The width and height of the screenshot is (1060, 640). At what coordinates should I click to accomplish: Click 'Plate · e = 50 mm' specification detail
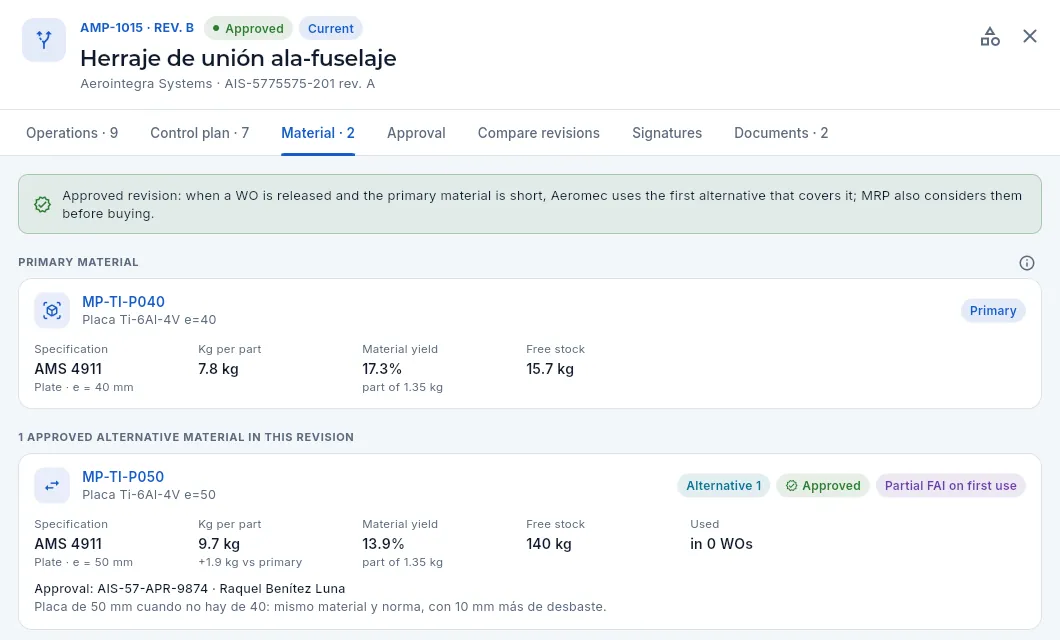(x=84, y=562)
